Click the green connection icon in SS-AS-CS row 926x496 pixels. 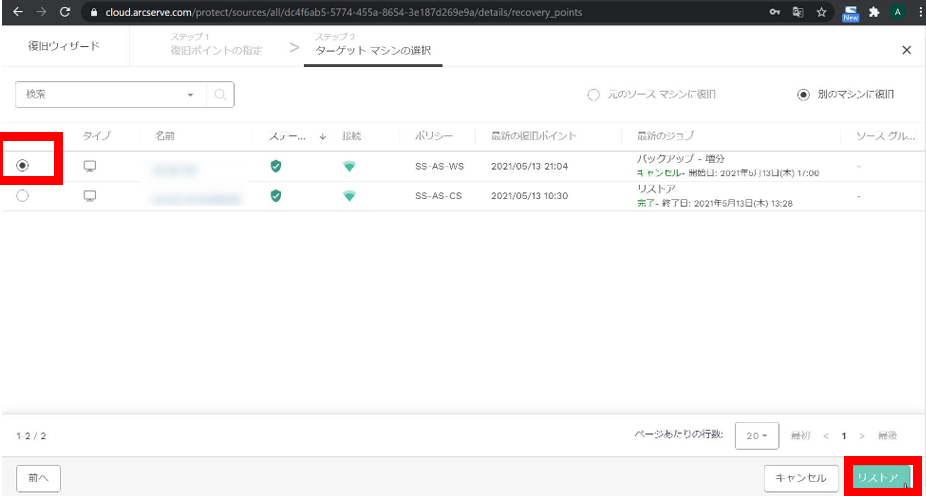349,196
